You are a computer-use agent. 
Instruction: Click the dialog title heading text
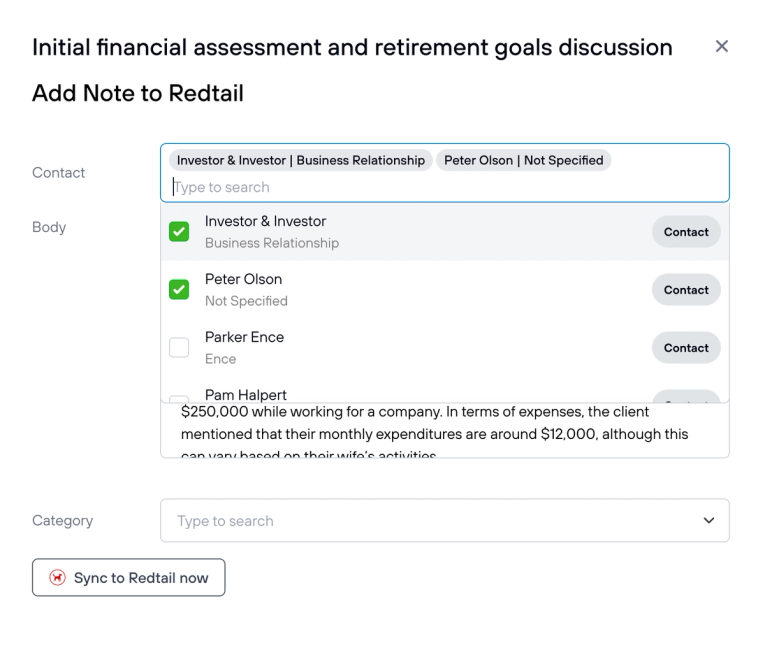352,47
